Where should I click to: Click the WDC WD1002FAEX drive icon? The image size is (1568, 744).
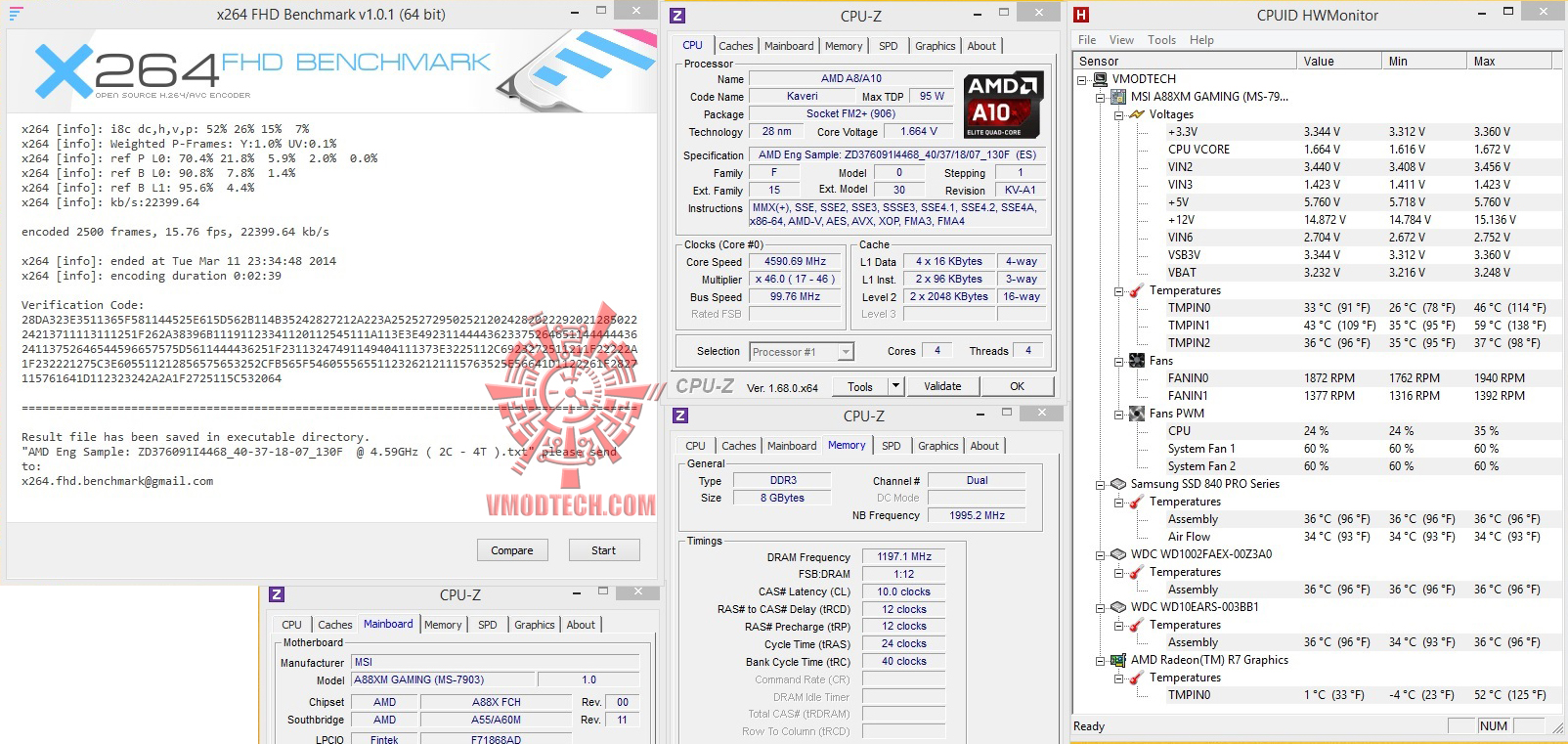pos(1118,554)
